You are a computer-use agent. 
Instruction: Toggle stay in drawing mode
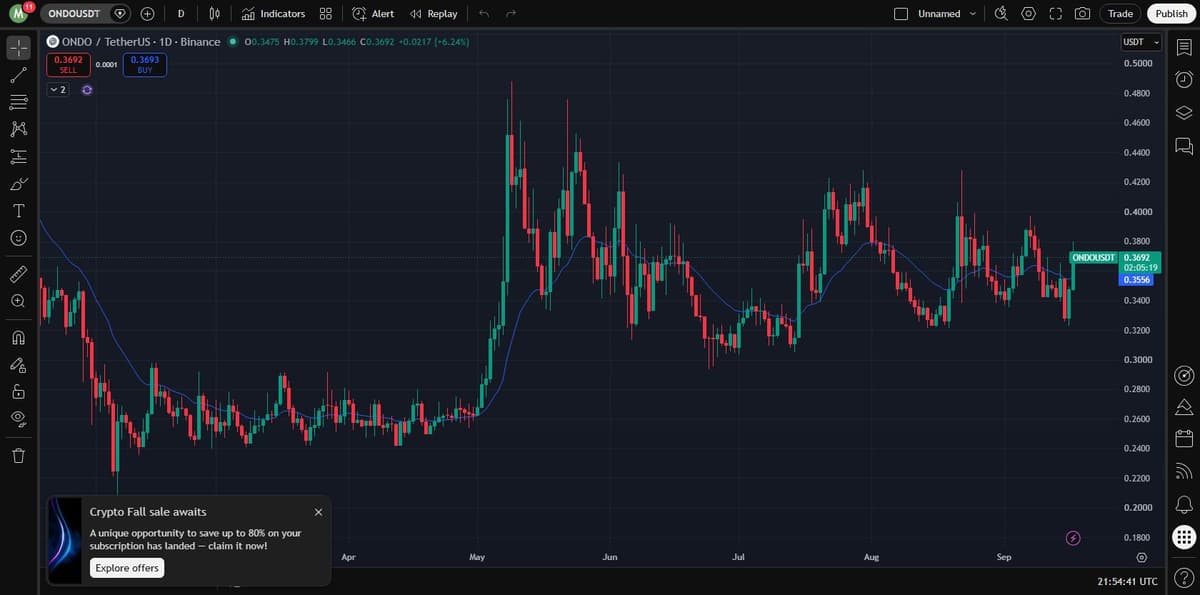18,364
